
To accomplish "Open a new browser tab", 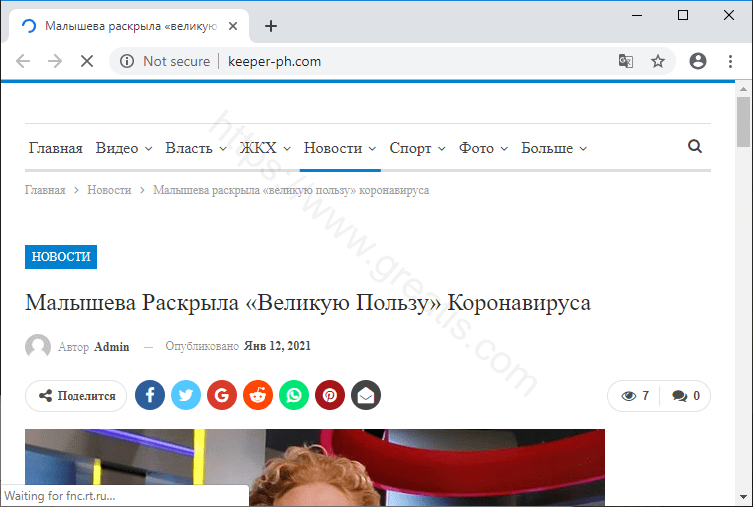I will [x=271, y=26].
